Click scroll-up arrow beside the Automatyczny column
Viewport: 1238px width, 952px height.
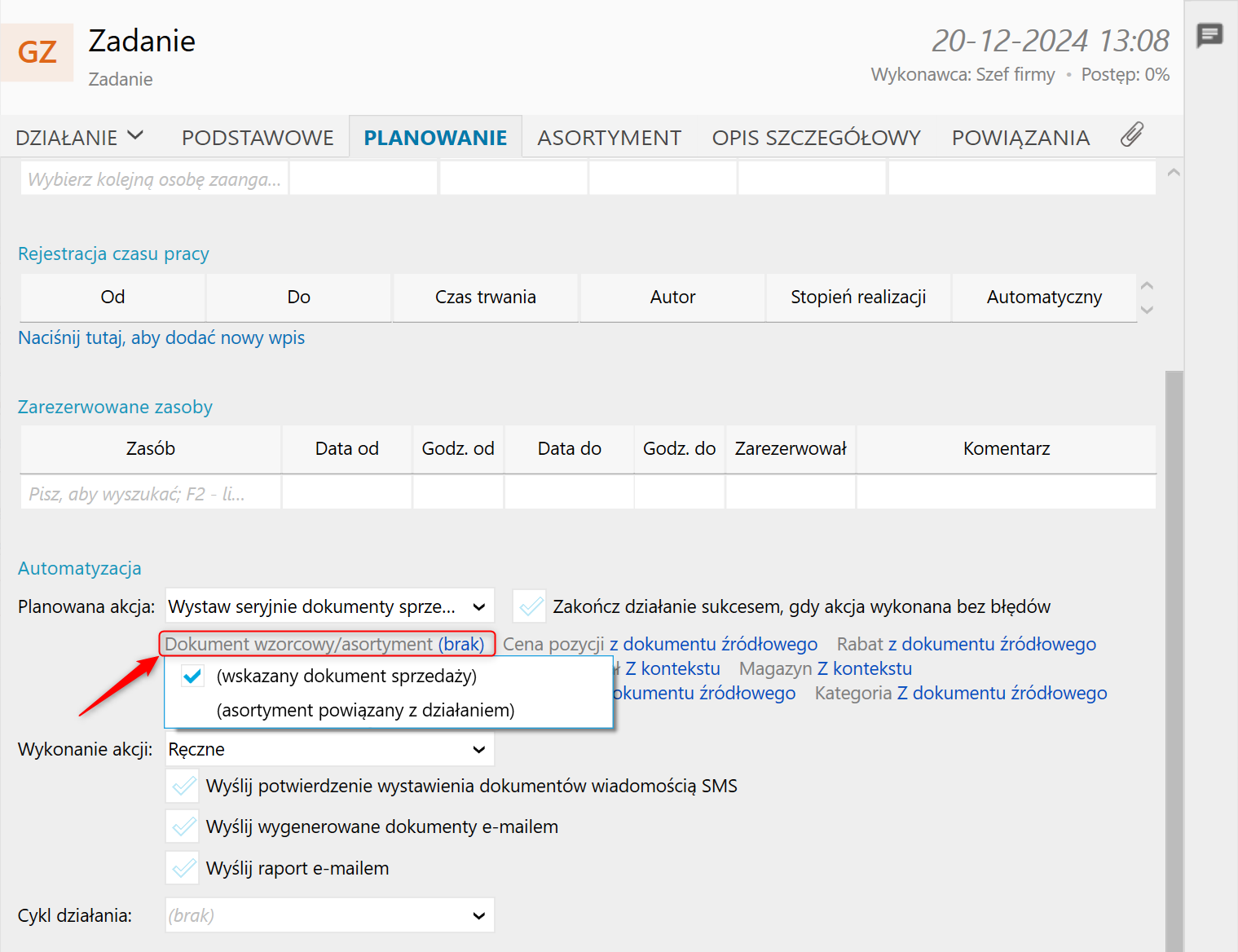coord(1147,286)
